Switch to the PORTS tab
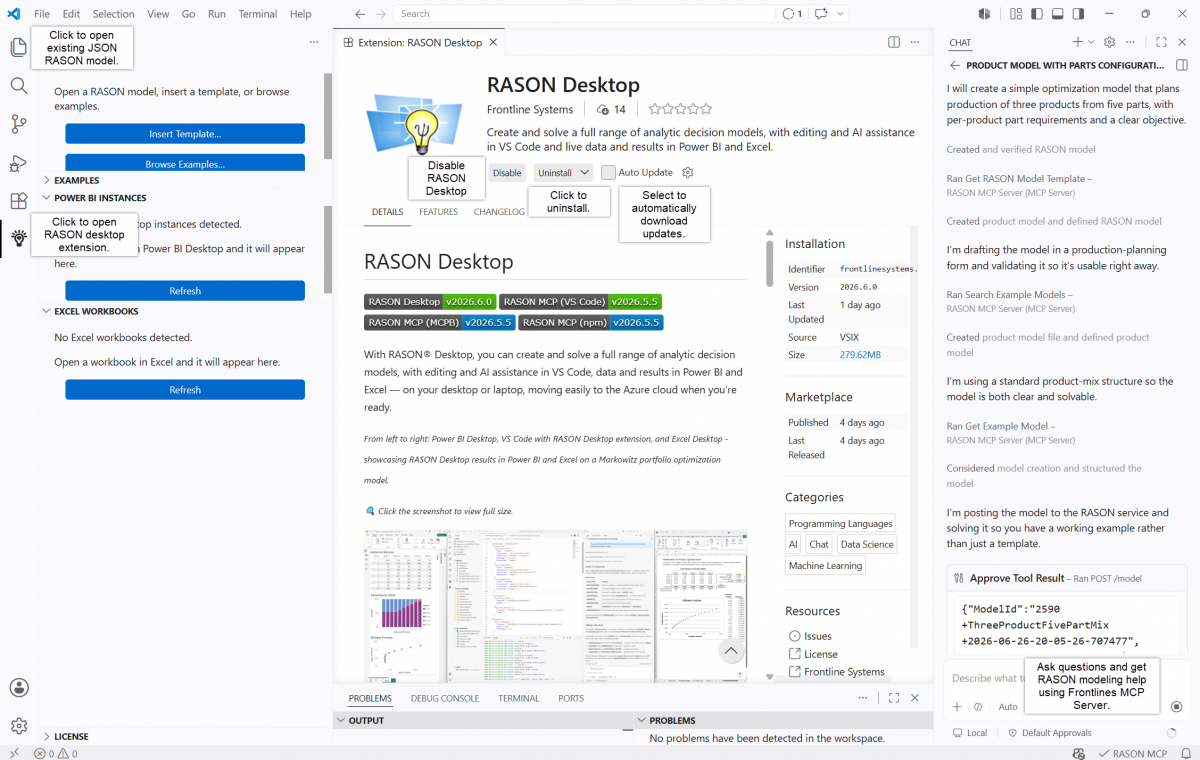 coord(571,698)
